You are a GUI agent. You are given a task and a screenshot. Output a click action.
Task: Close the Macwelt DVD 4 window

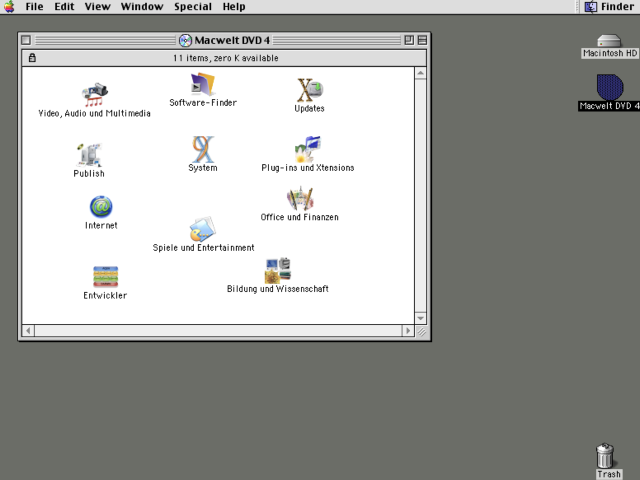tap(26, 40)
